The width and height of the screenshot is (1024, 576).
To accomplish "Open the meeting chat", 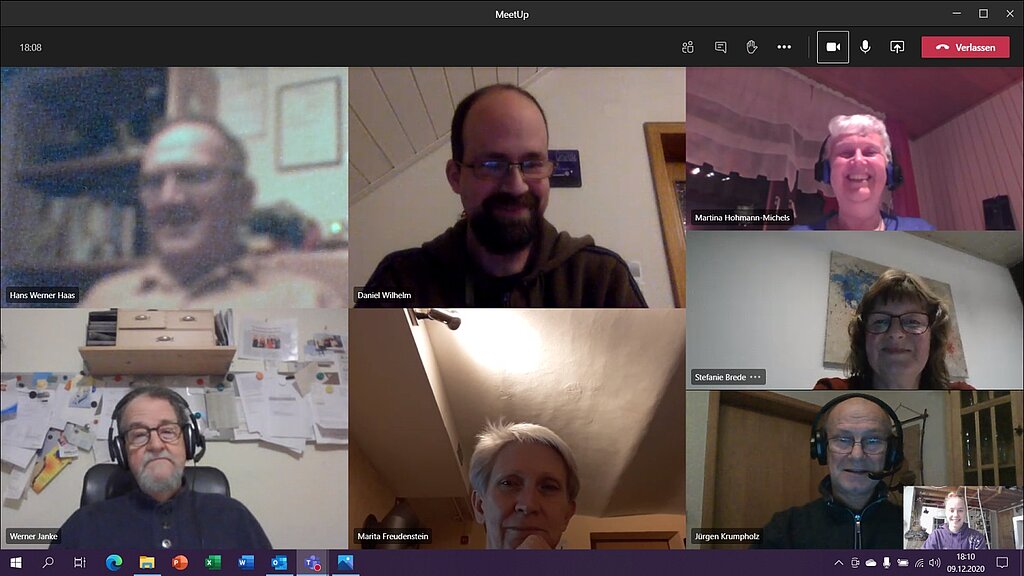I will pyautogui.click(x=720, y=47).
